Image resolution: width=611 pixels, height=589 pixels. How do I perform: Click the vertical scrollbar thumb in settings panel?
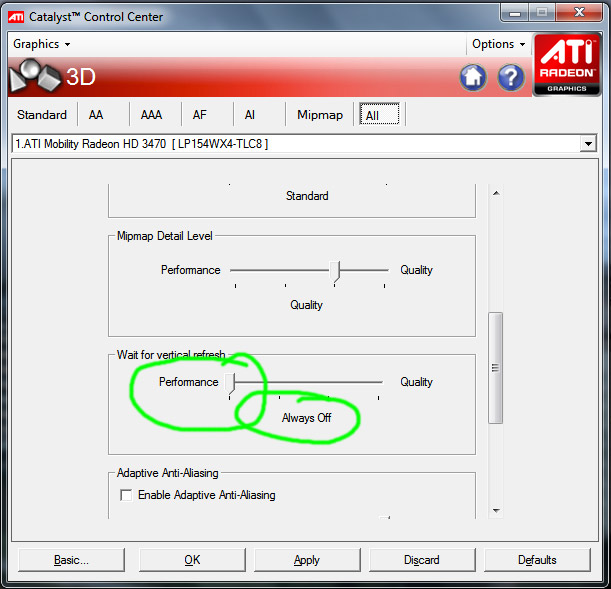[496, 368]
